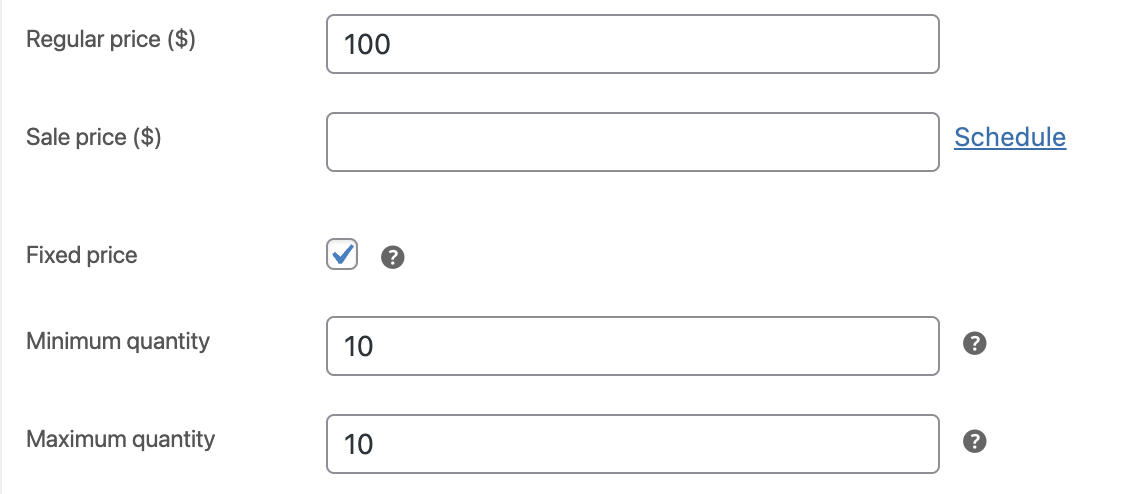This screenshot has height=494, width=1148.
Task: Click the Maximum quantity label
Action: (x=120, y=438)
